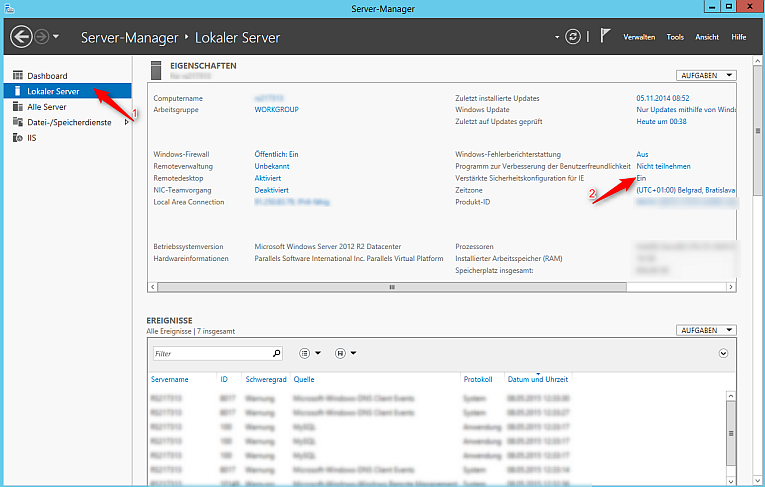Click the main vertical scrollbar thumb
This screenshot has height=487, width=765.
coord(757,130)
